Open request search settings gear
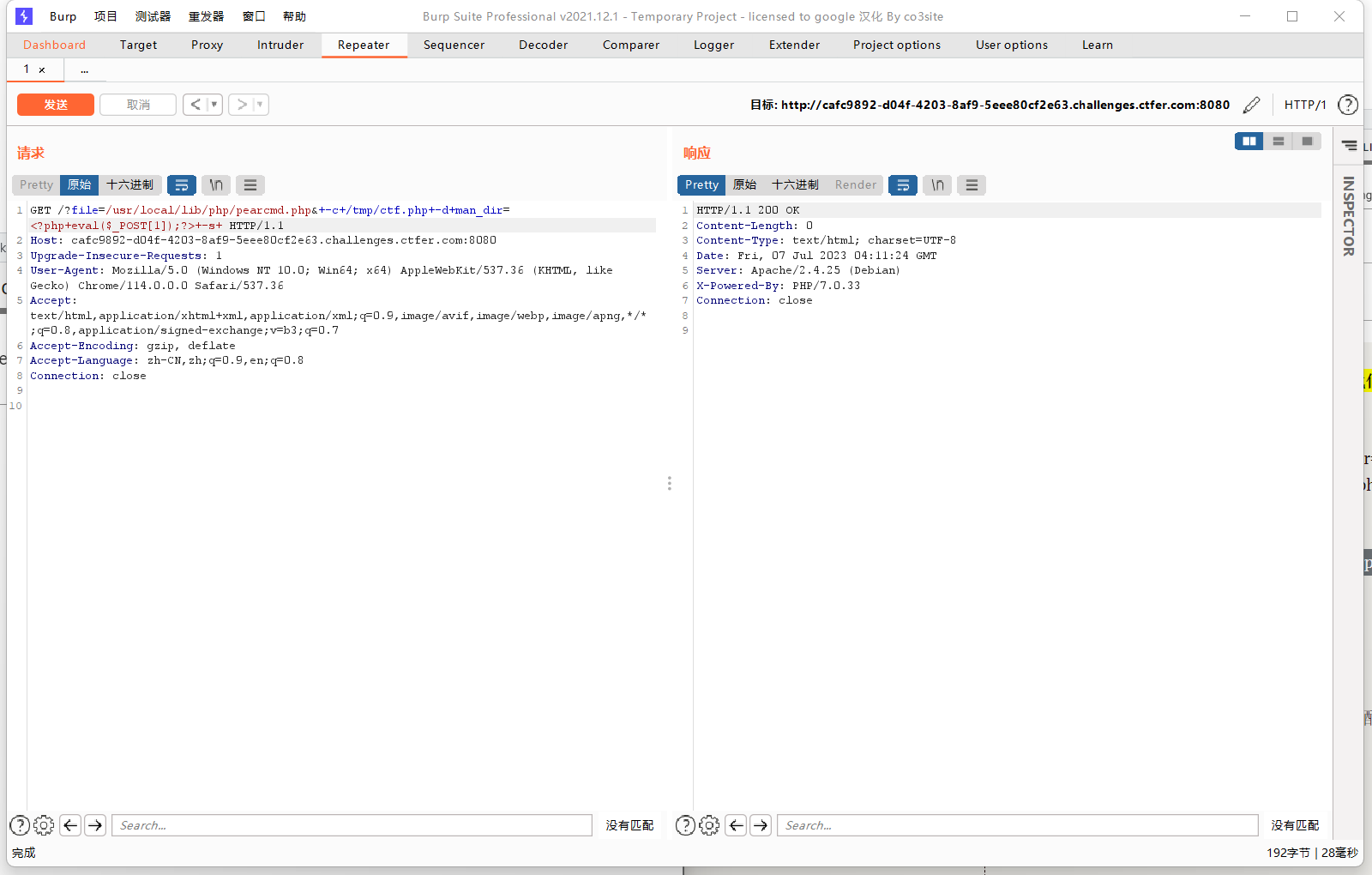The width and height of the screenshot is (1372, 875). coord(44,825)
